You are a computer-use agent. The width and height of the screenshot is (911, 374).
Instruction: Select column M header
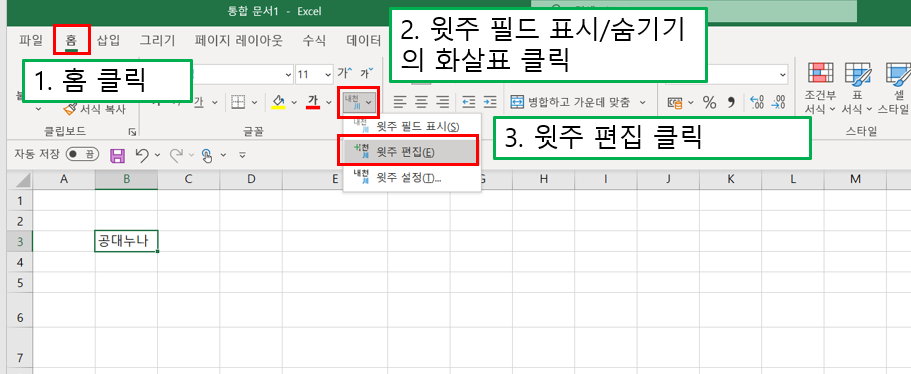[855, 180]
